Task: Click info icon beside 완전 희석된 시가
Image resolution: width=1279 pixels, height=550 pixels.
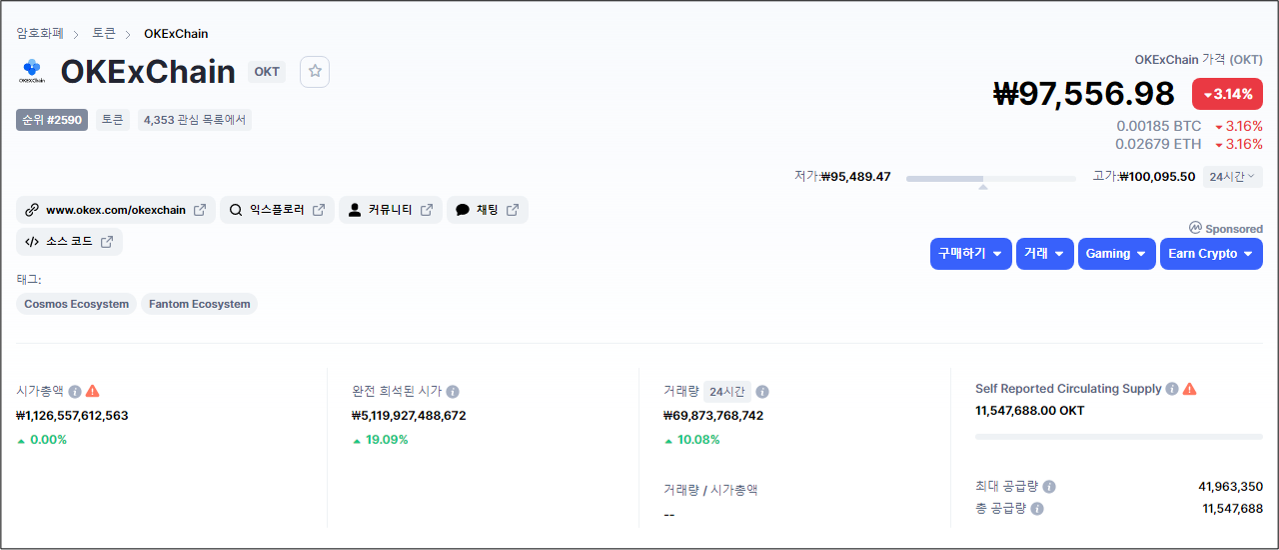Action: (453, 392)
